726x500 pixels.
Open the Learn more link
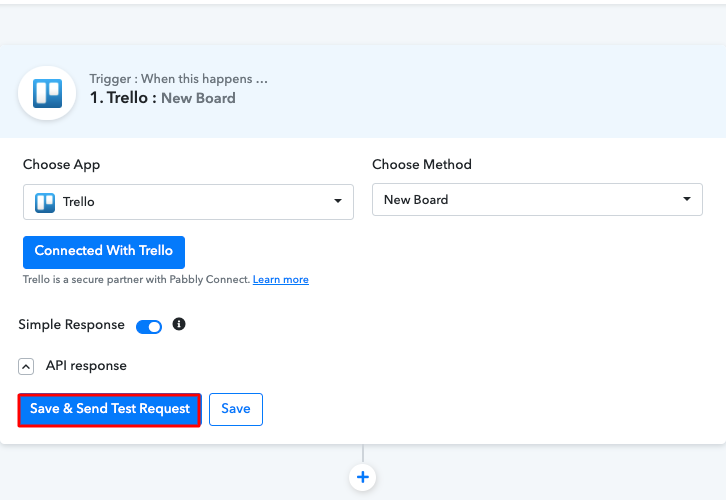281,280
